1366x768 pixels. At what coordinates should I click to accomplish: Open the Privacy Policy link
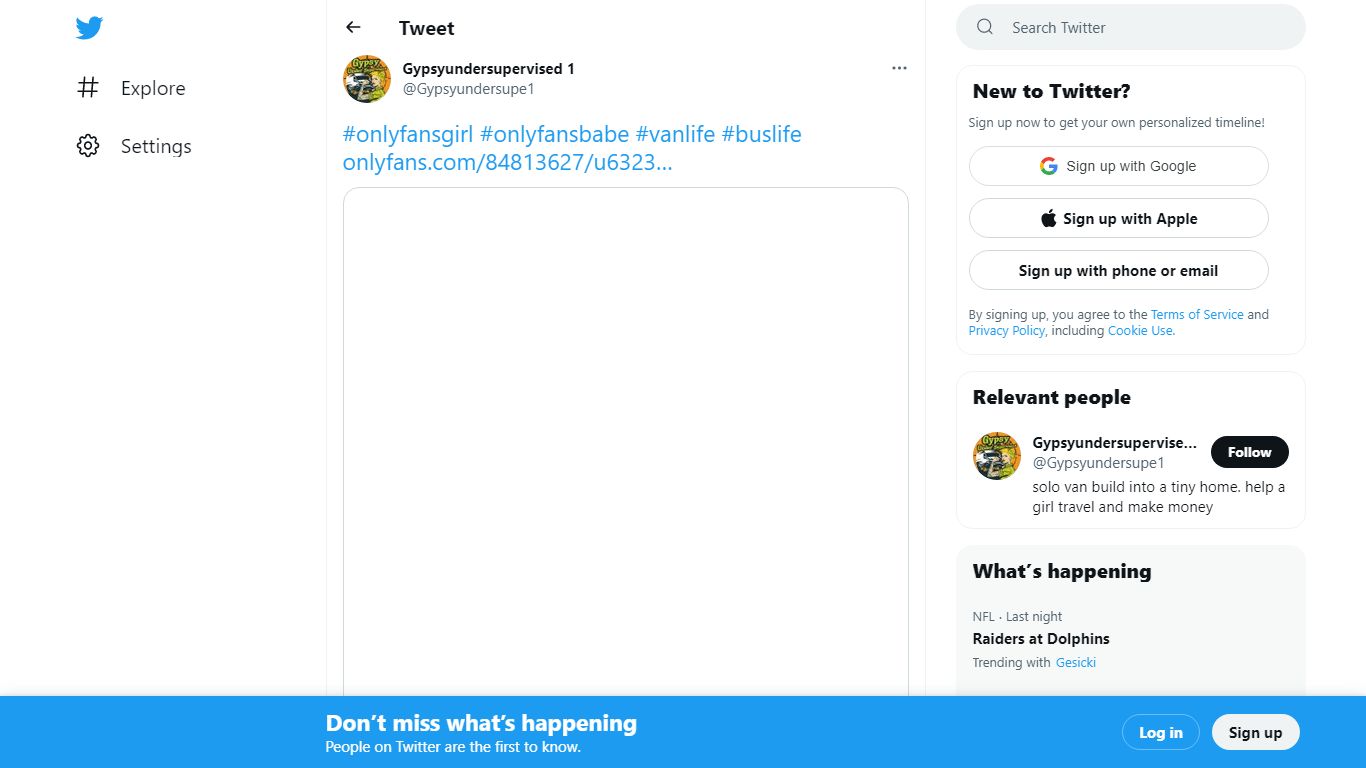pyautogui.click(x=1006, y=330)
